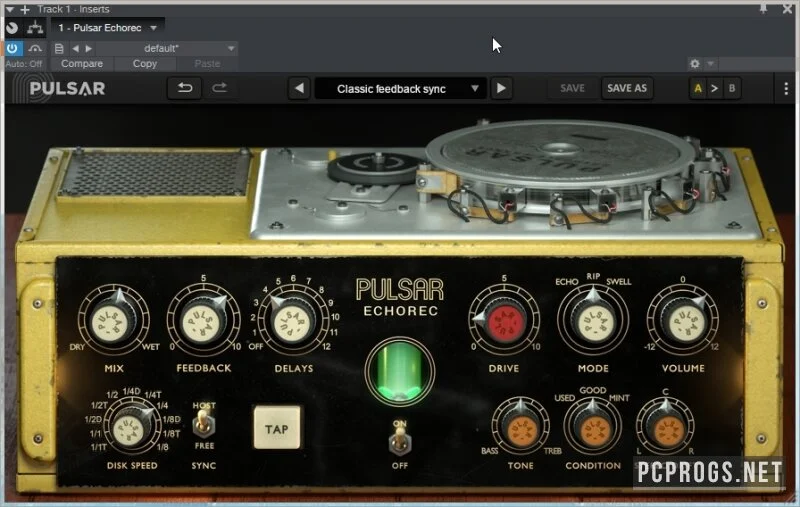This screenshot has width=800, height=507.
Task: Select the previous host preset arrow
Action: 76,48
